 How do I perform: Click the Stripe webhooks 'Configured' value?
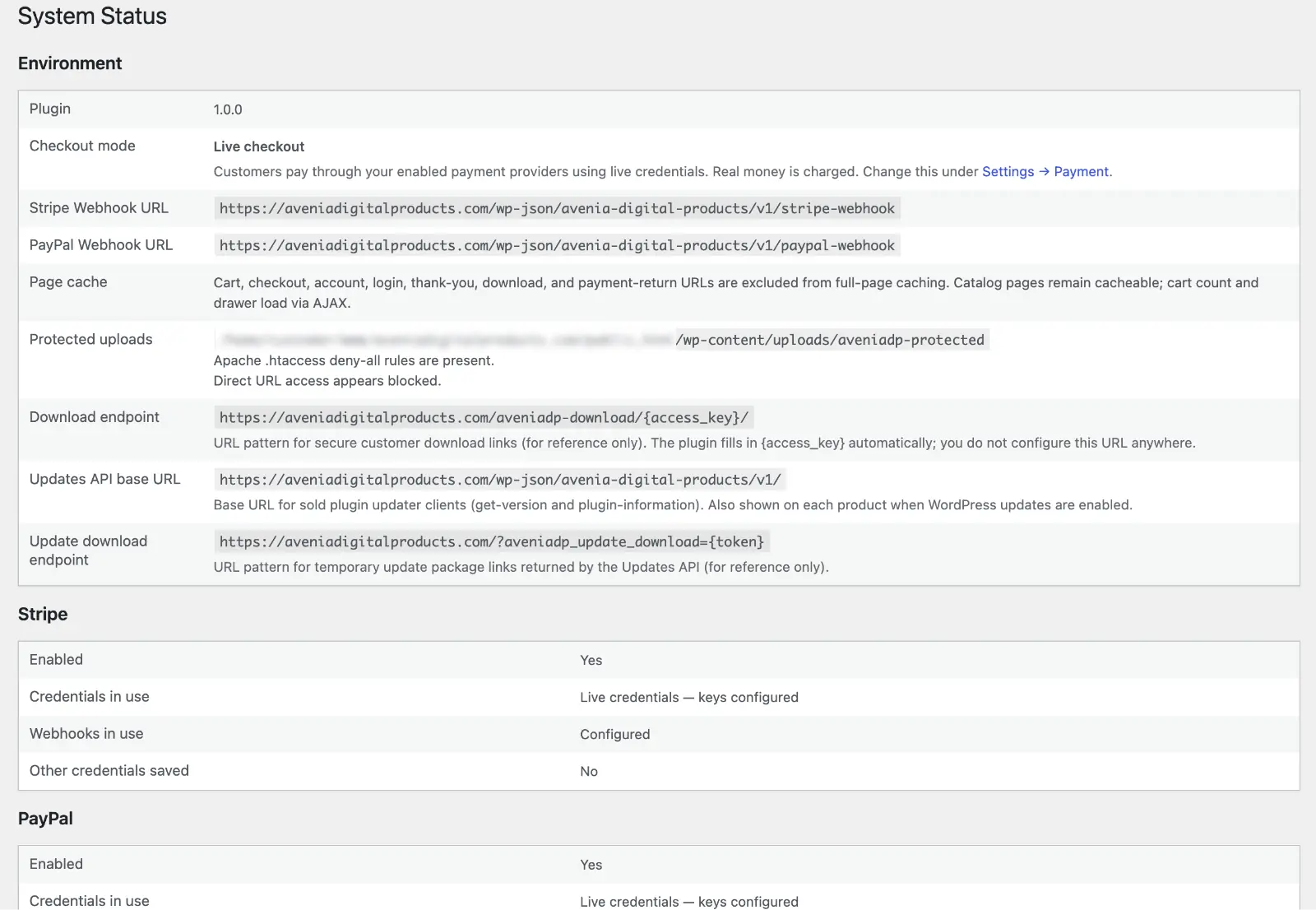click(x=614, y=734)
